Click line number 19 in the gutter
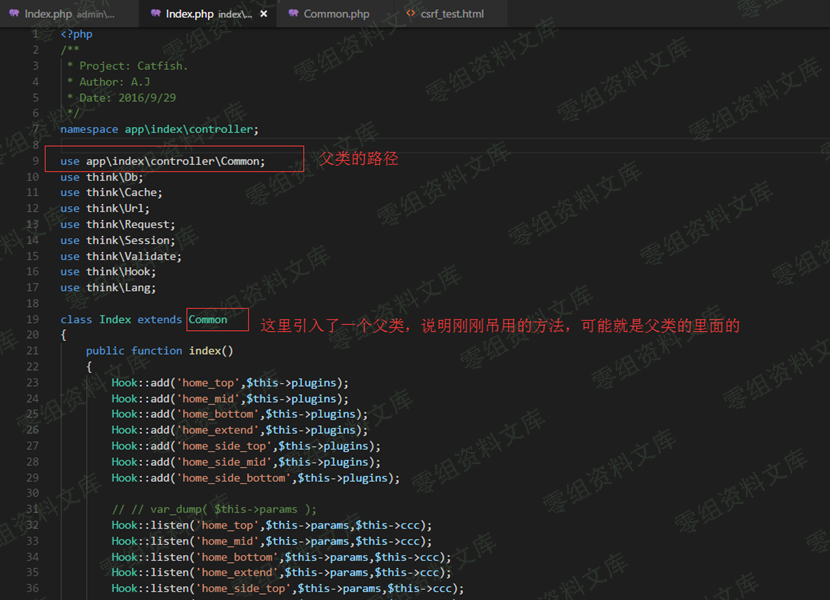This screenshot has width=830, height=600. coord(33,319)
